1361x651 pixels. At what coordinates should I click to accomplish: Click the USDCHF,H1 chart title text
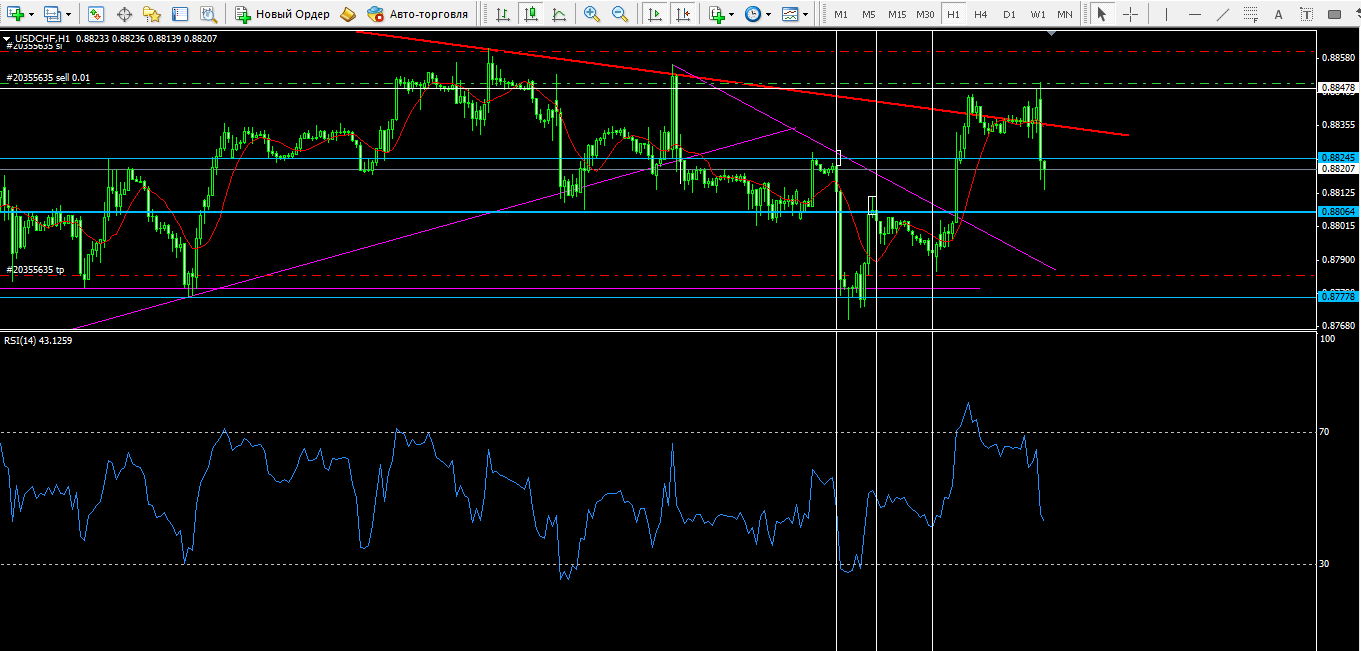click(42, 38)
